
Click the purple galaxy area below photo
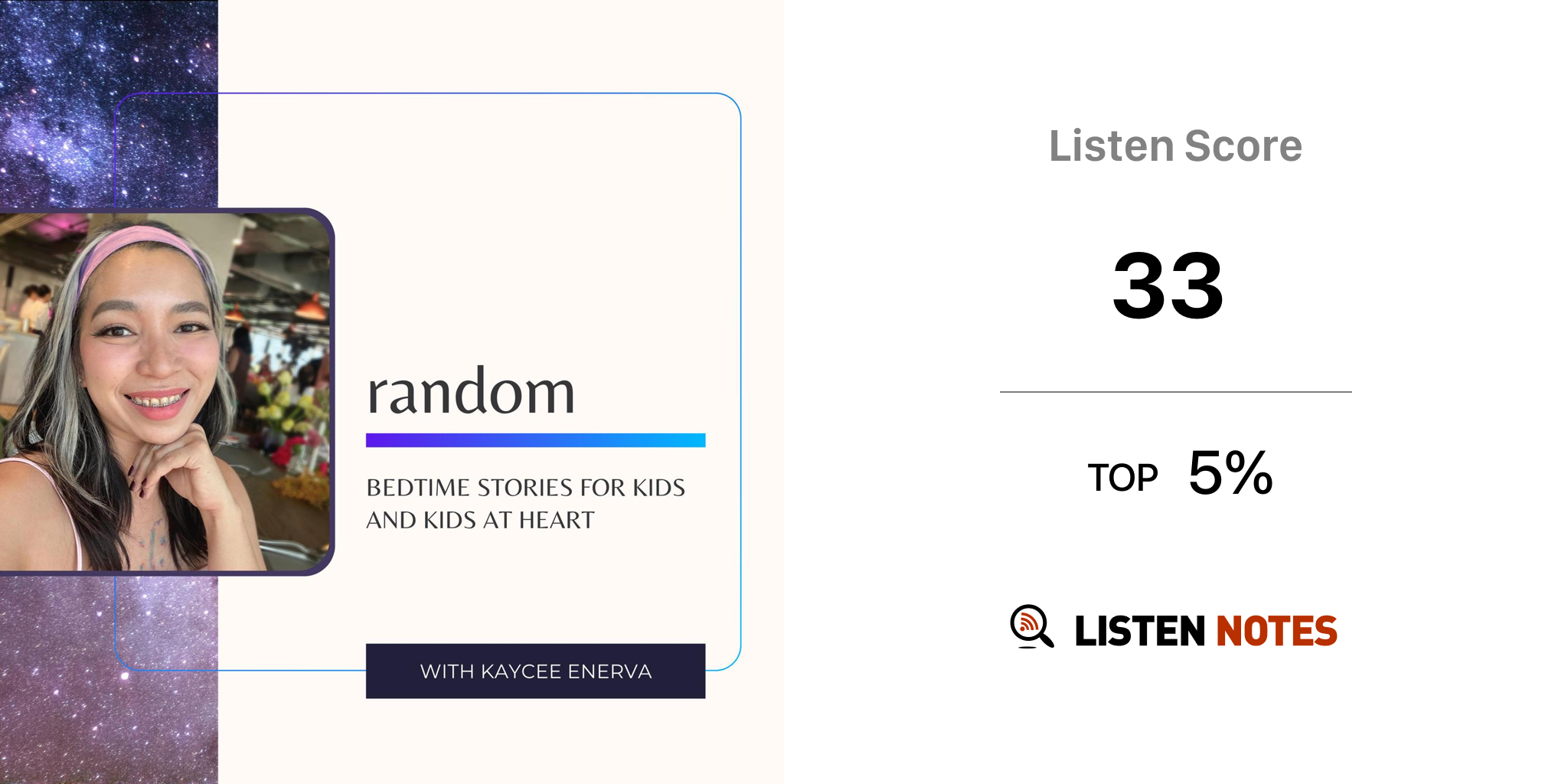[x=107, y=681]
